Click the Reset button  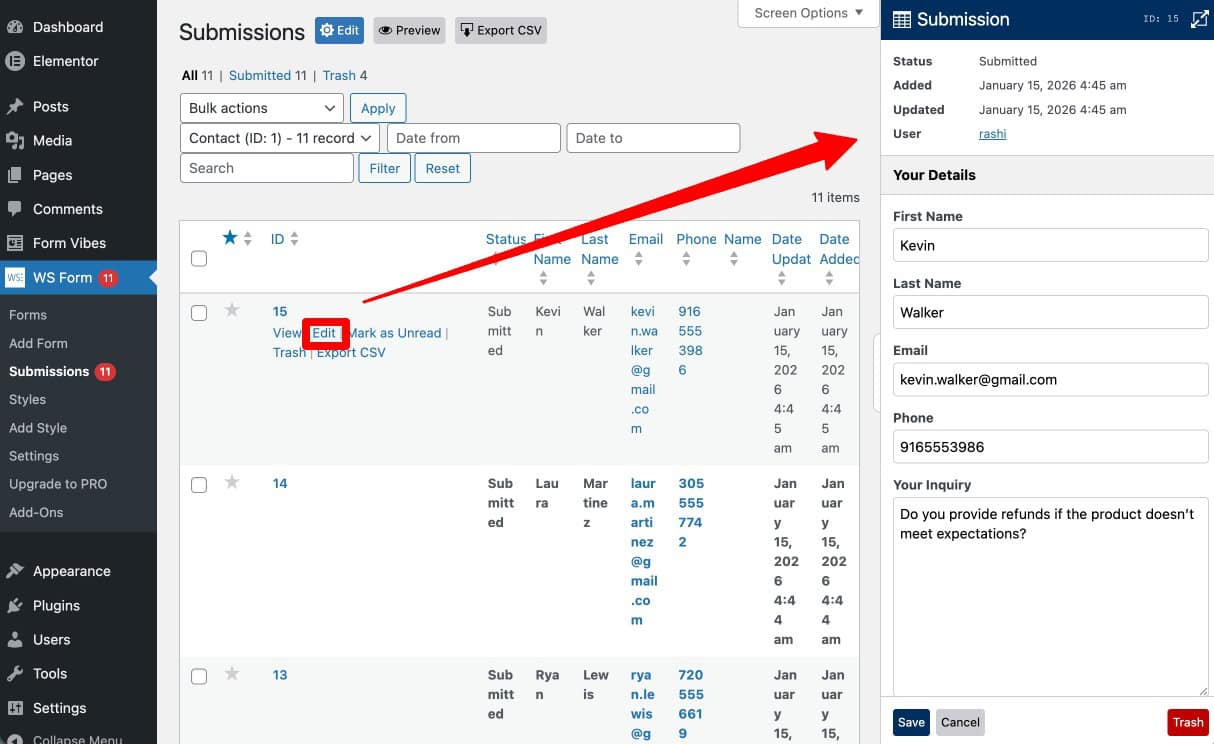click(x=442, y=168)
